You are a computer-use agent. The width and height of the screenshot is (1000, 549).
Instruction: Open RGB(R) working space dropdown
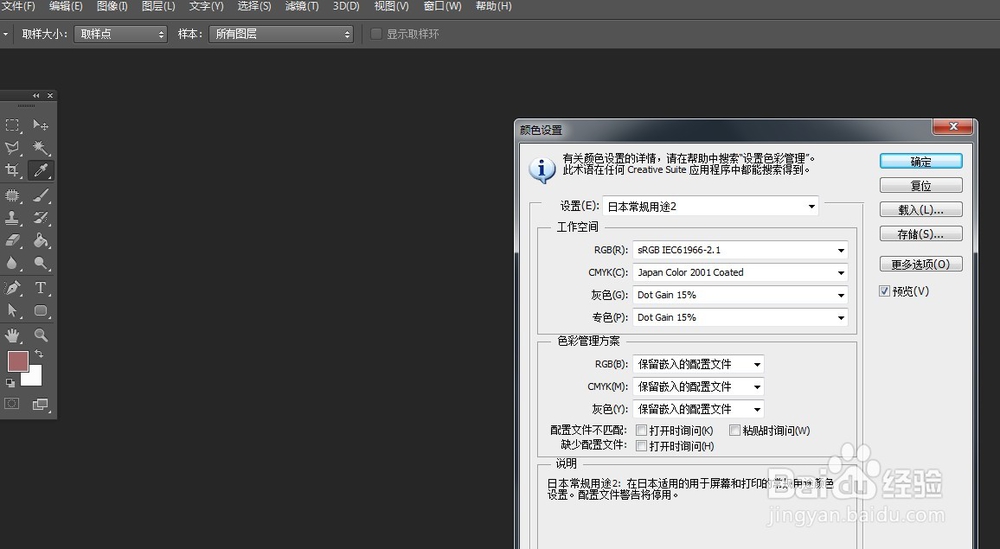740,250
